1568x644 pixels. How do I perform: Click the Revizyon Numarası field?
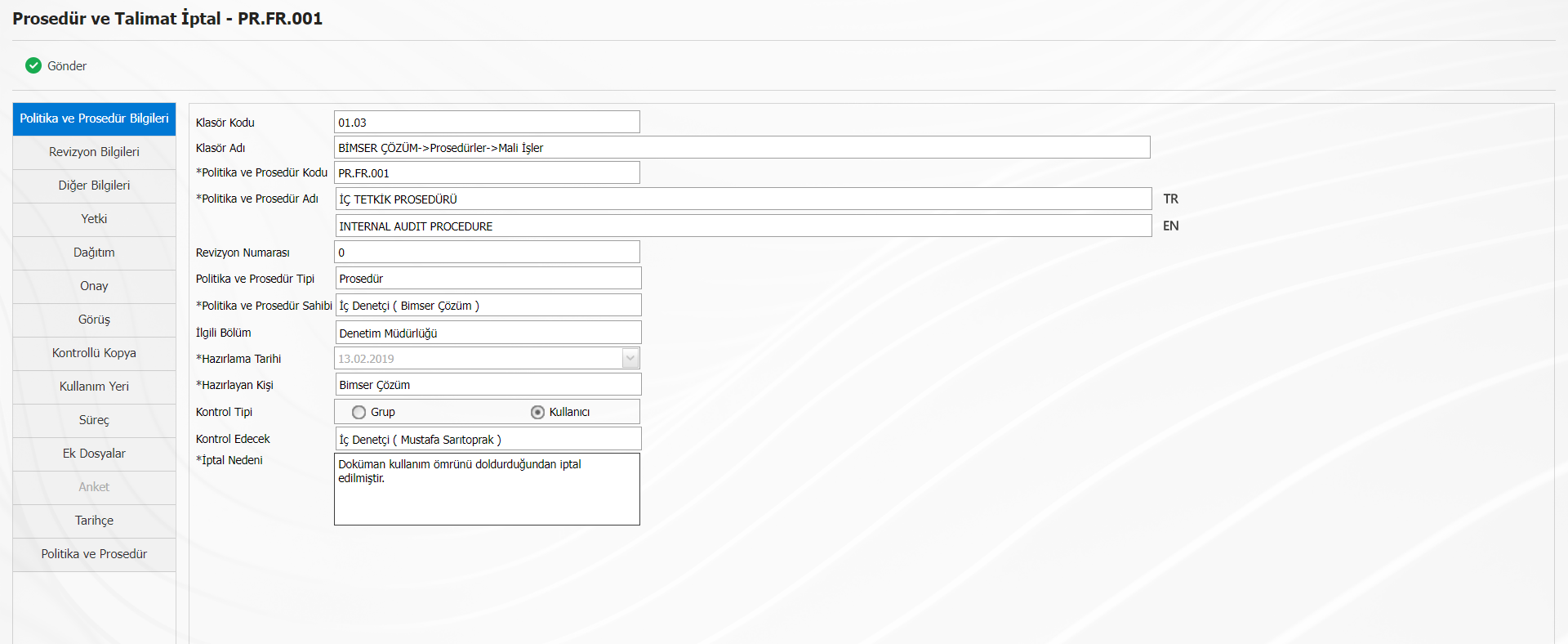(487, 252)
